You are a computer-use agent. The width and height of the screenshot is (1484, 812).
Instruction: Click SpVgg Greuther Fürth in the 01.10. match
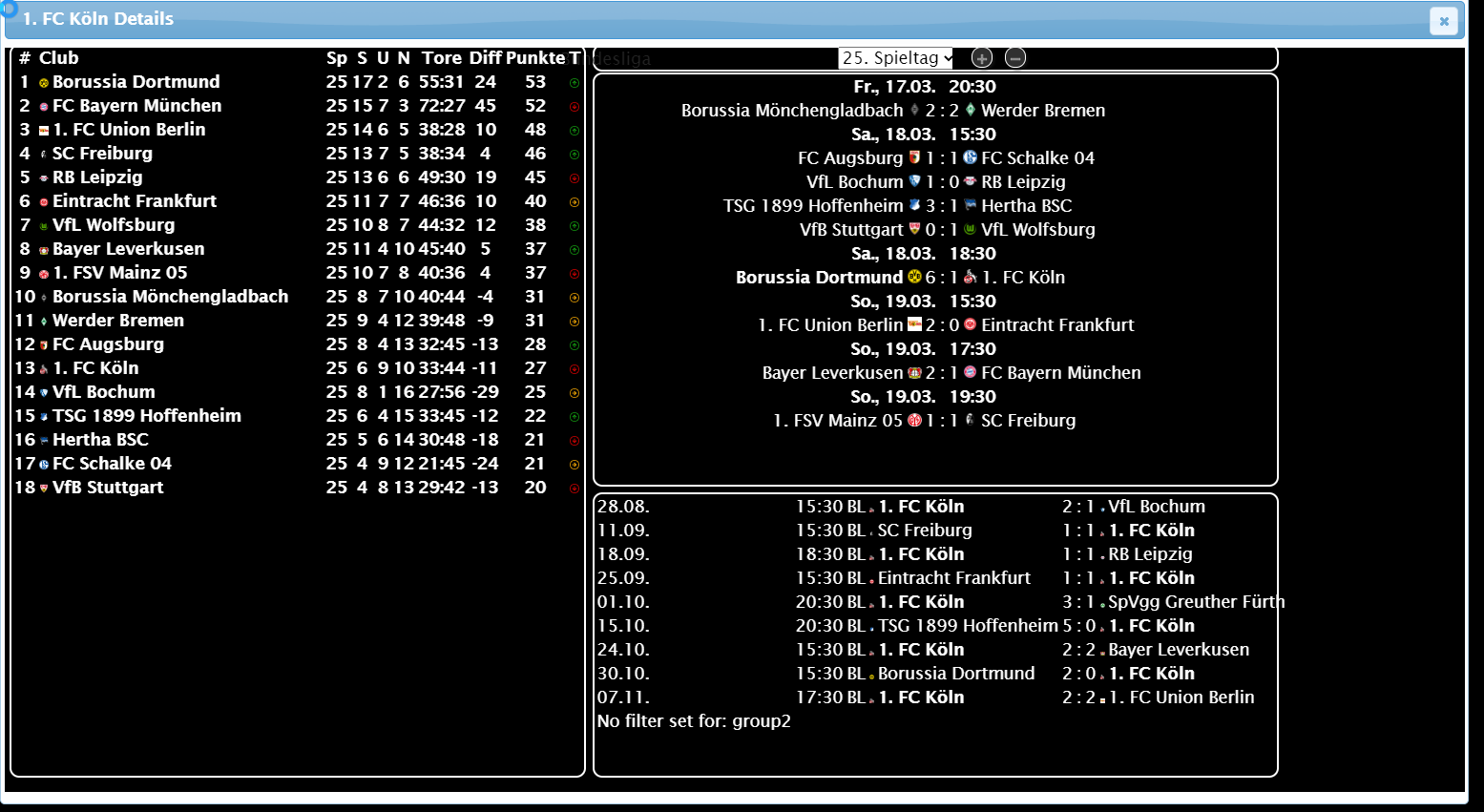[x=1197, y=602]
